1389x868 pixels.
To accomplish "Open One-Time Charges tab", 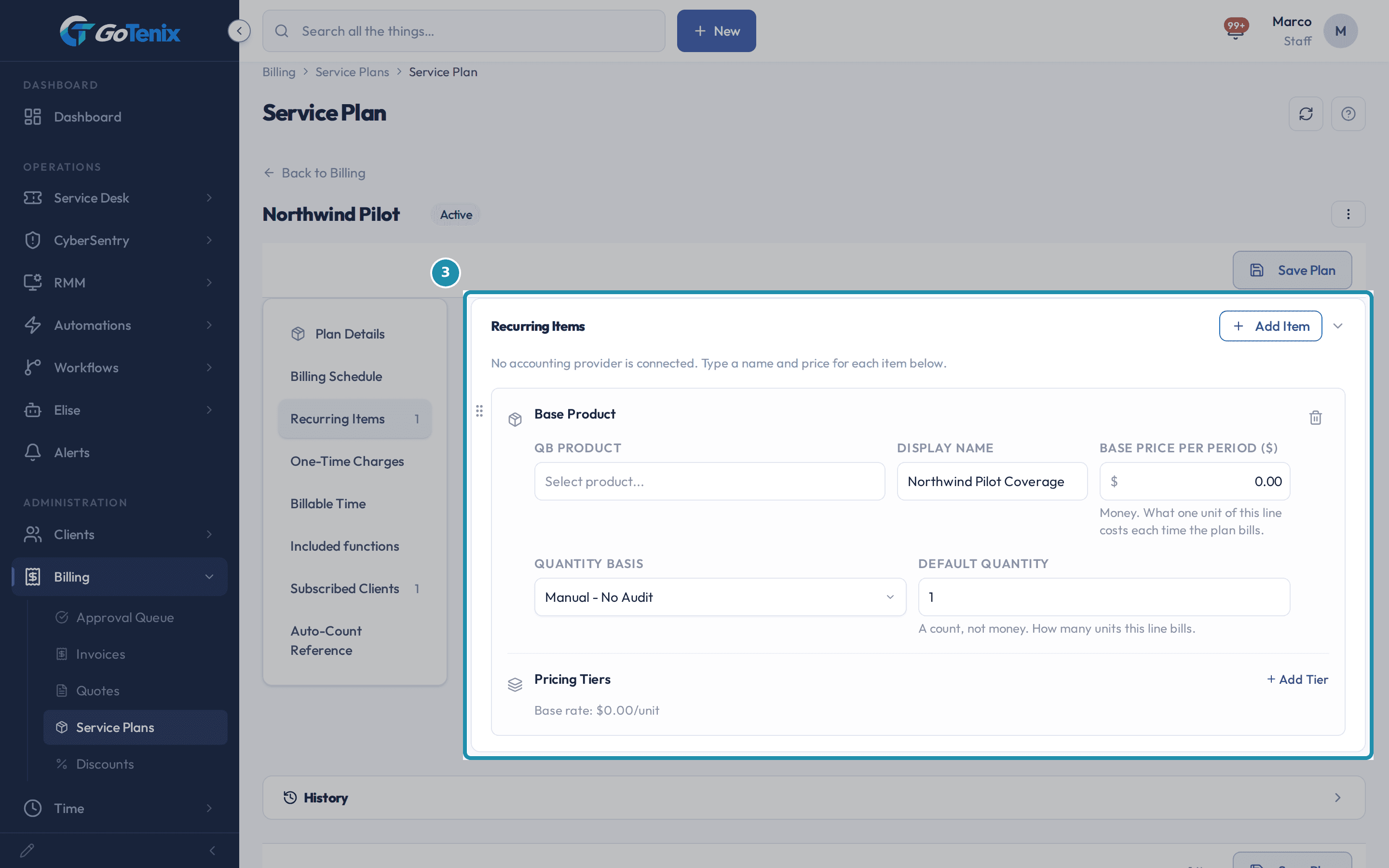I will [x=354, y=461].
